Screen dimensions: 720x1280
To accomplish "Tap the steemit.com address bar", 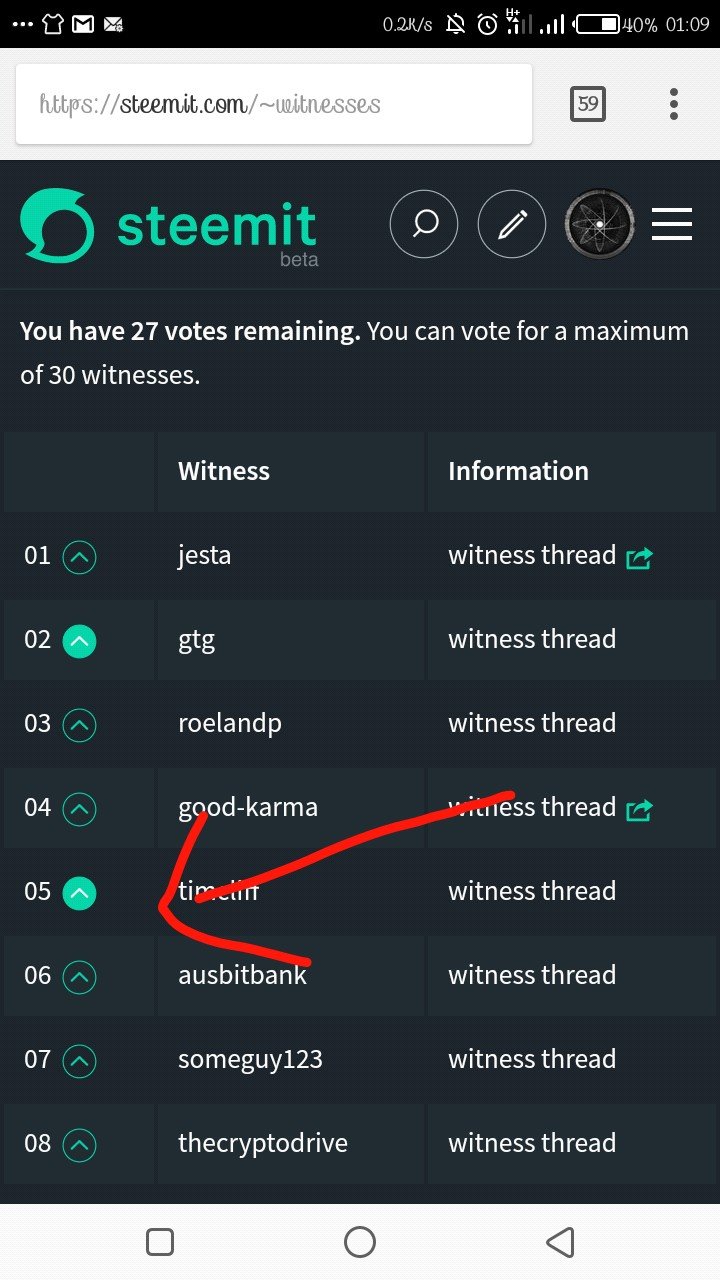I will pos(274,104).
